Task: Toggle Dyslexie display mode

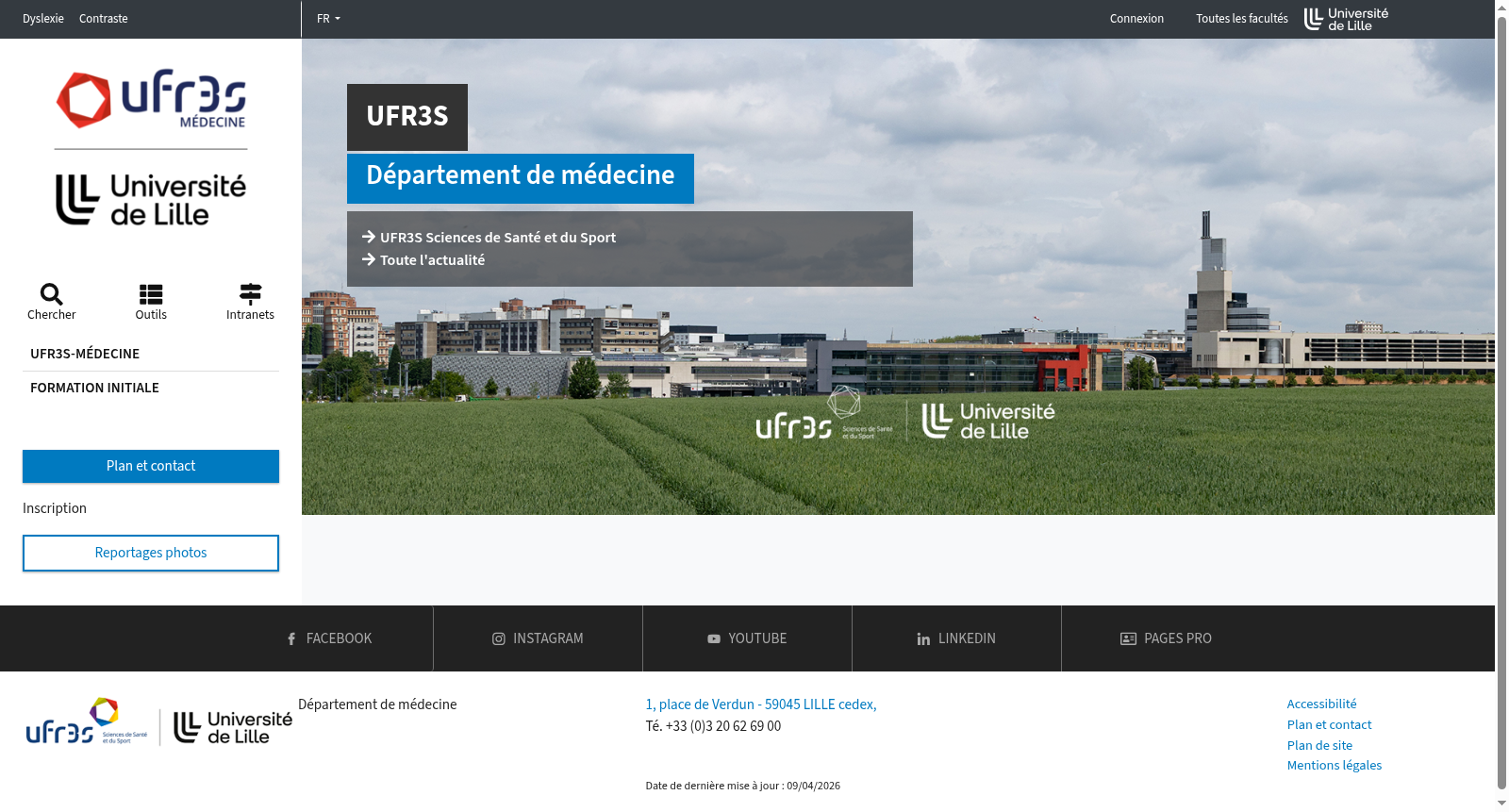Action: pyautogui.click(x=43, y=19)
